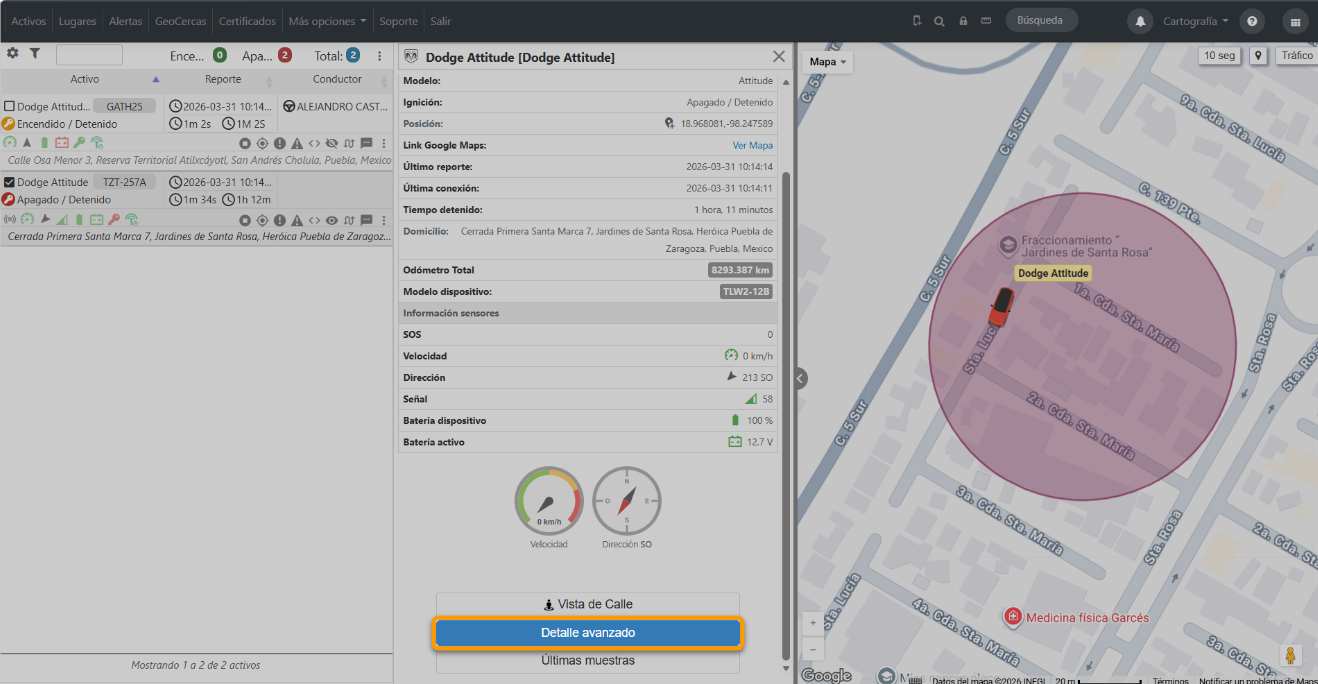
Task: Open the settings gear above asset list
Action: click(x=13, y=54)
